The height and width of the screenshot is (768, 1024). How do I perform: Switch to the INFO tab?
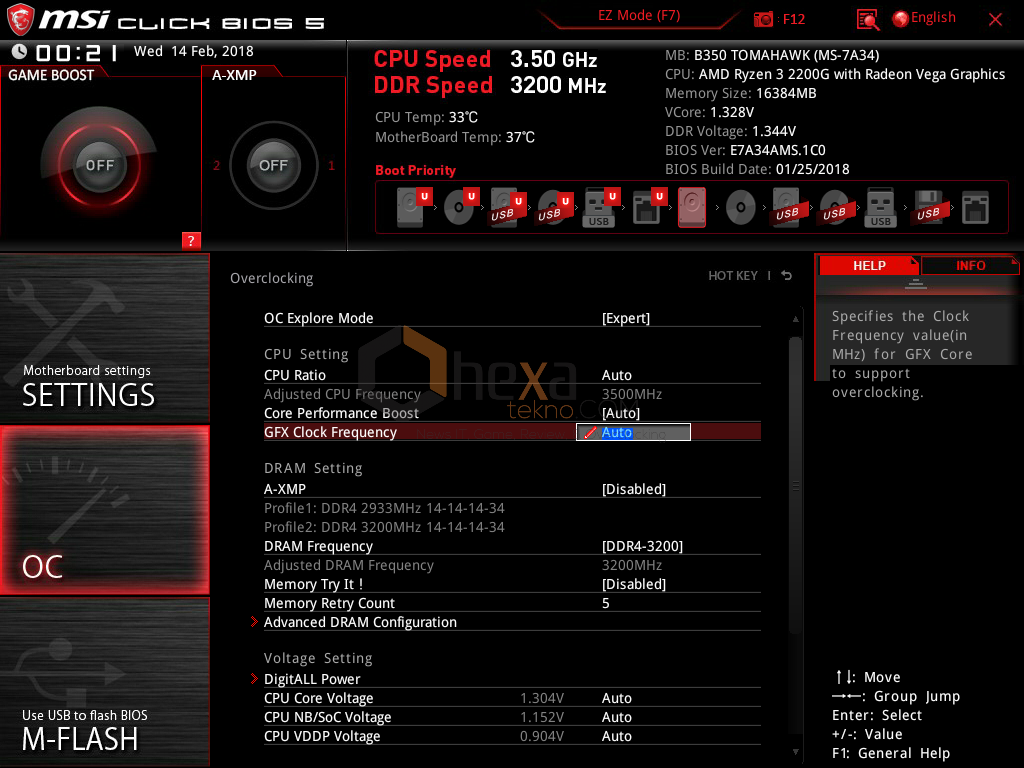tap(970, 265)
